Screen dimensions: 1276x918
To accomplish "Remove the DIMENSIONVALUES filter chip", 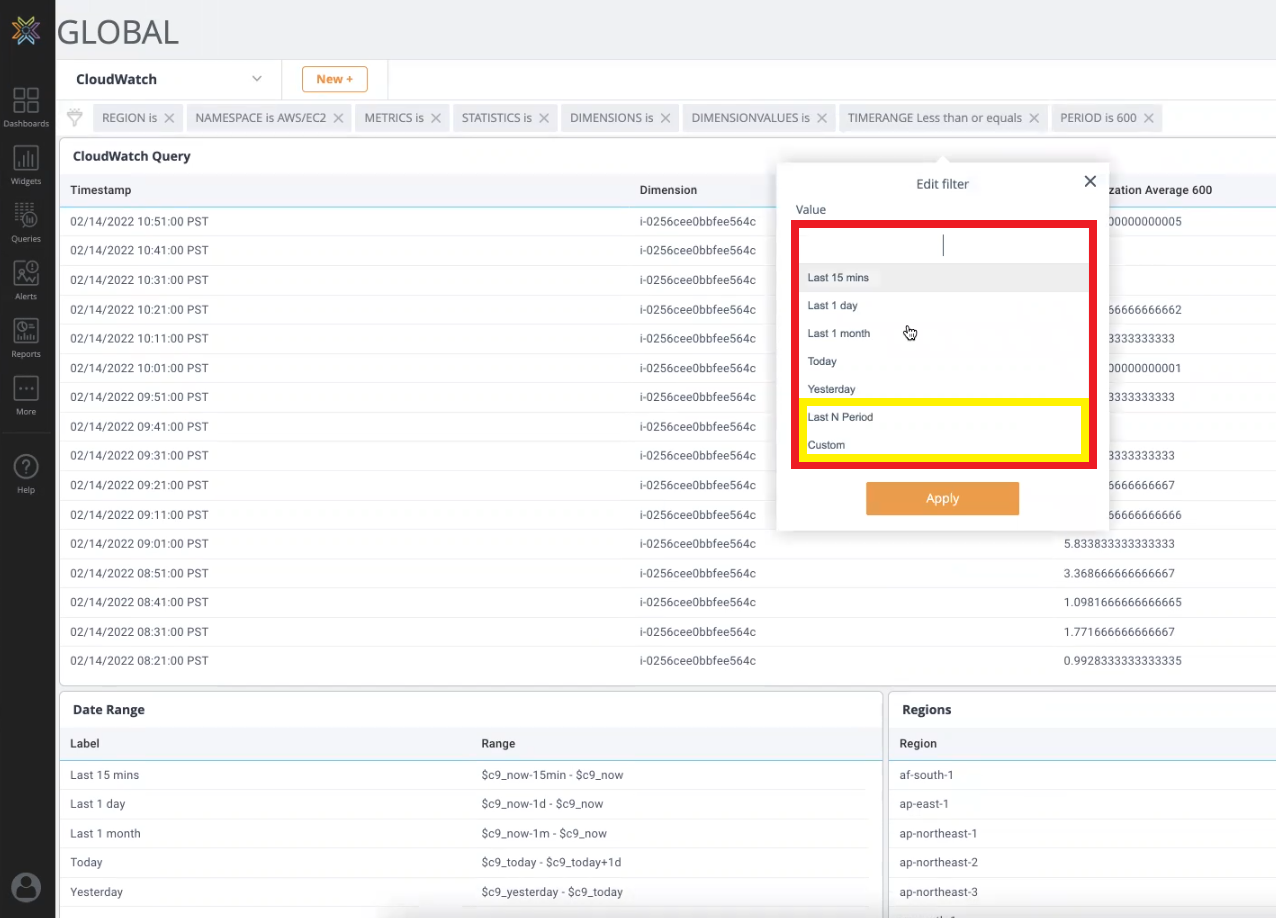I will coord(822,118).
